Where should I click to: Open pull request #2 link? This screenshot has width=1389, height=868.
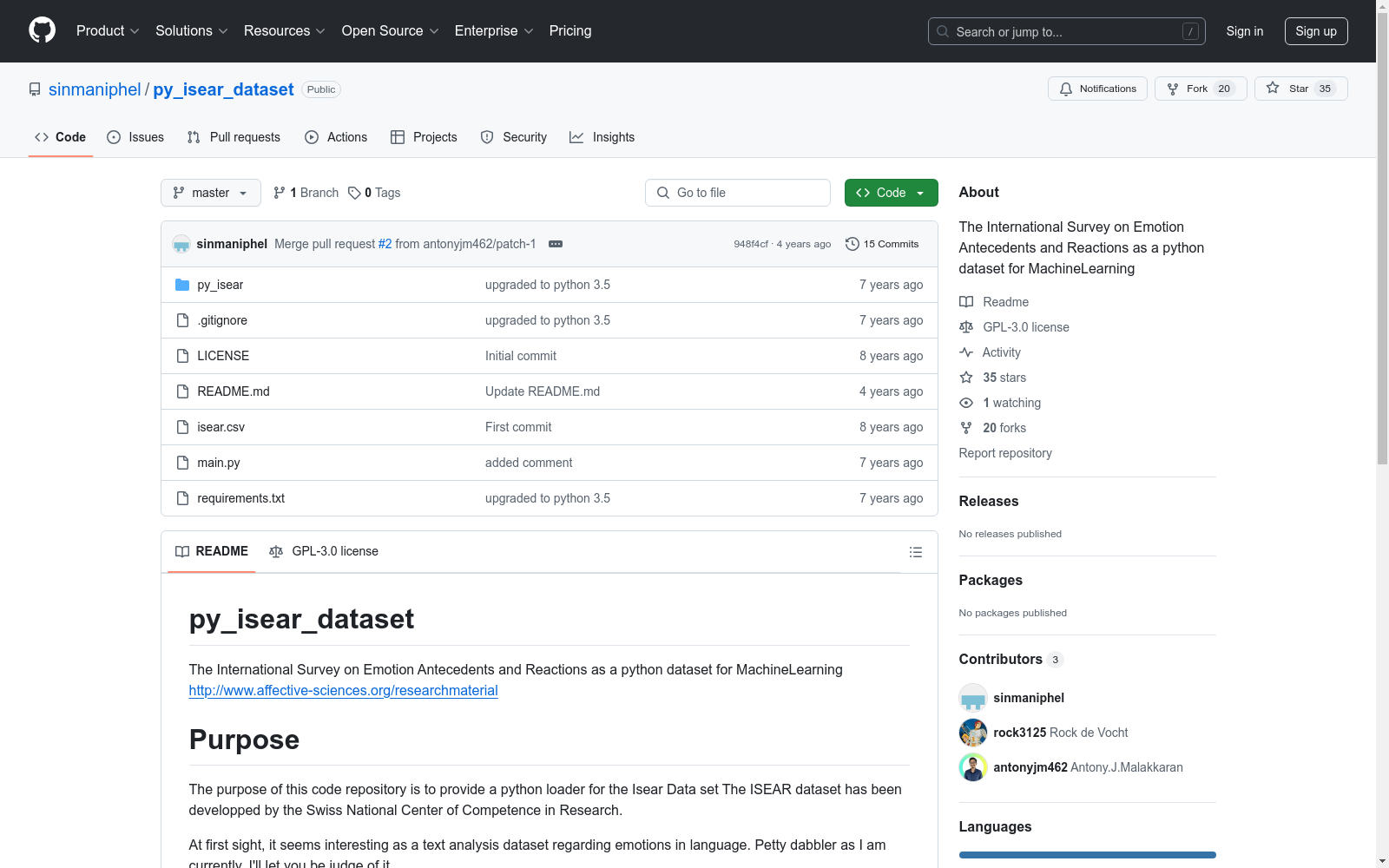385,244
